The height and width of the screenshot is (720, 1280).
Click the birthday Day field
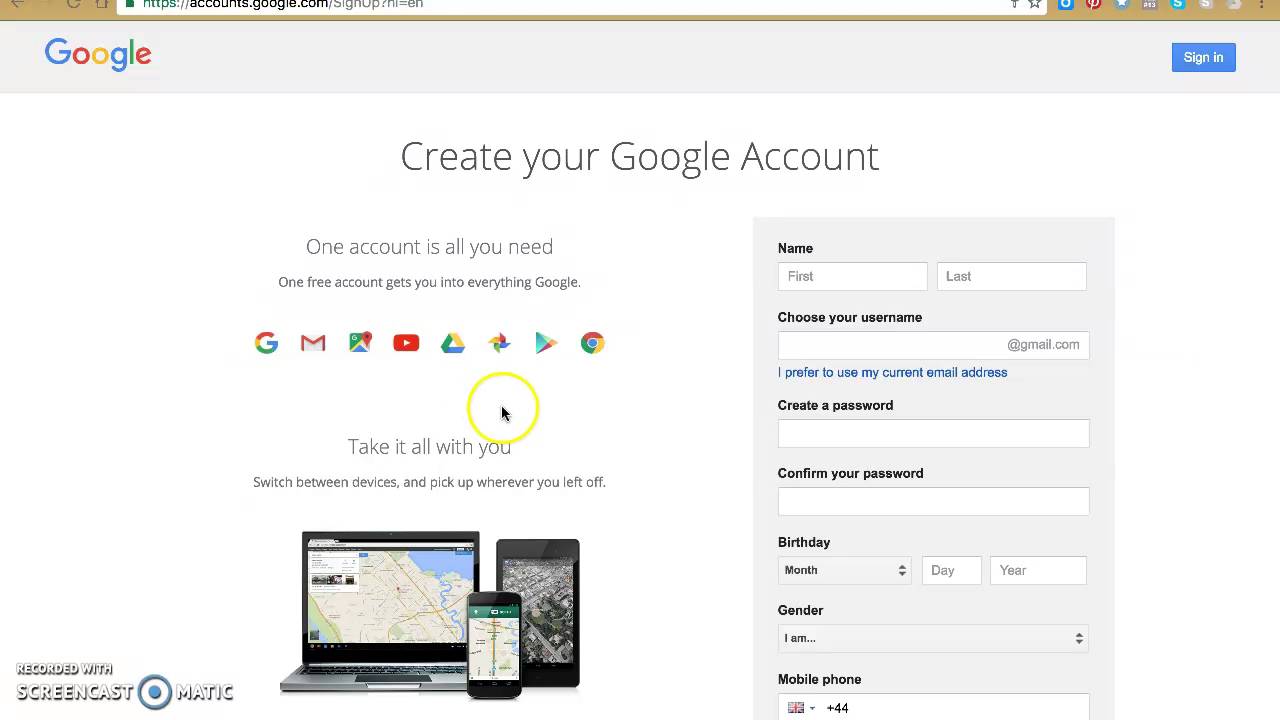(x=951, y=570)
